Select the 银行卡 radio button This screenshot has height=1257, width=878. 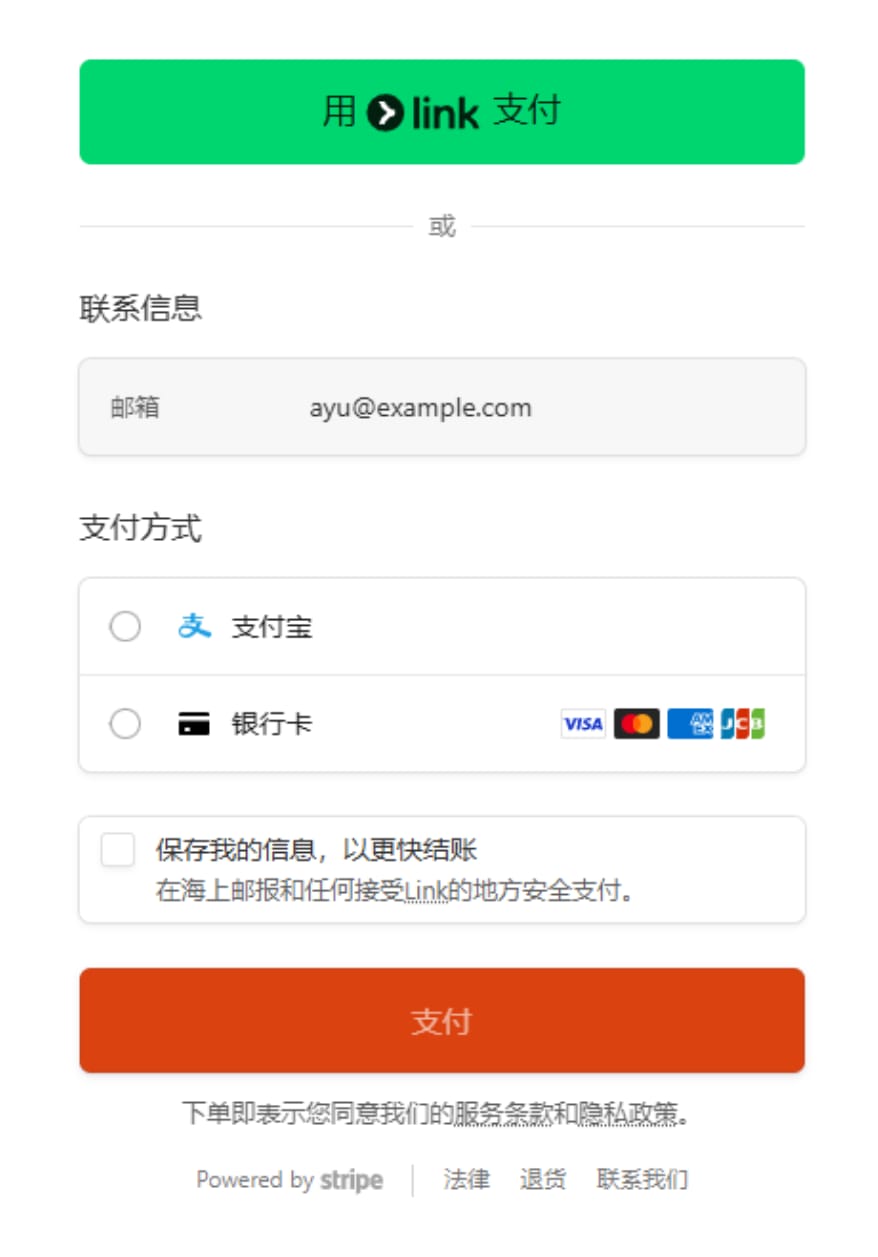point(125,724)
